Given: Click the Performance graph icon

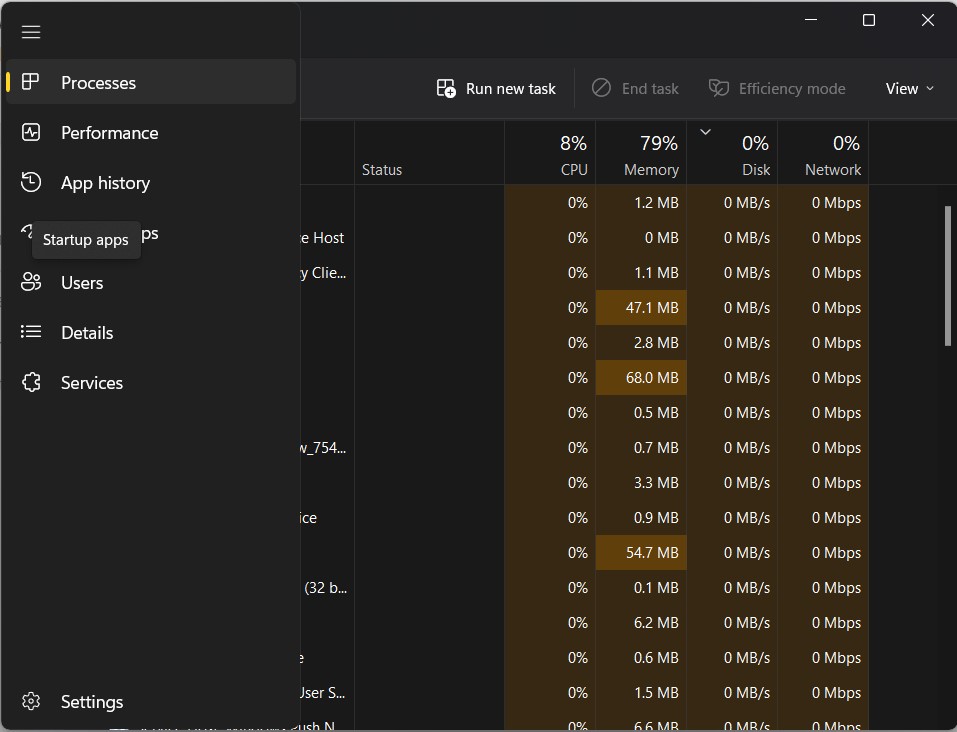Looking at the screenshot, I should coord(31,132).
